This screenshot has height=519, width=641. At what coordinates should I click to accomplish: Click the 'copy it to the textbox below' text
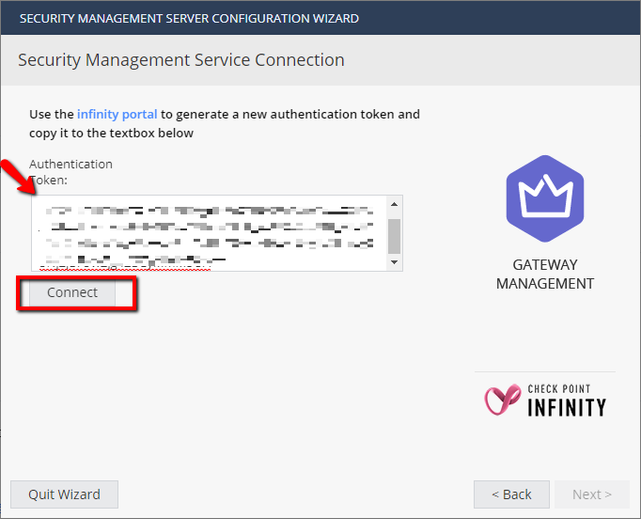point(111,133)
